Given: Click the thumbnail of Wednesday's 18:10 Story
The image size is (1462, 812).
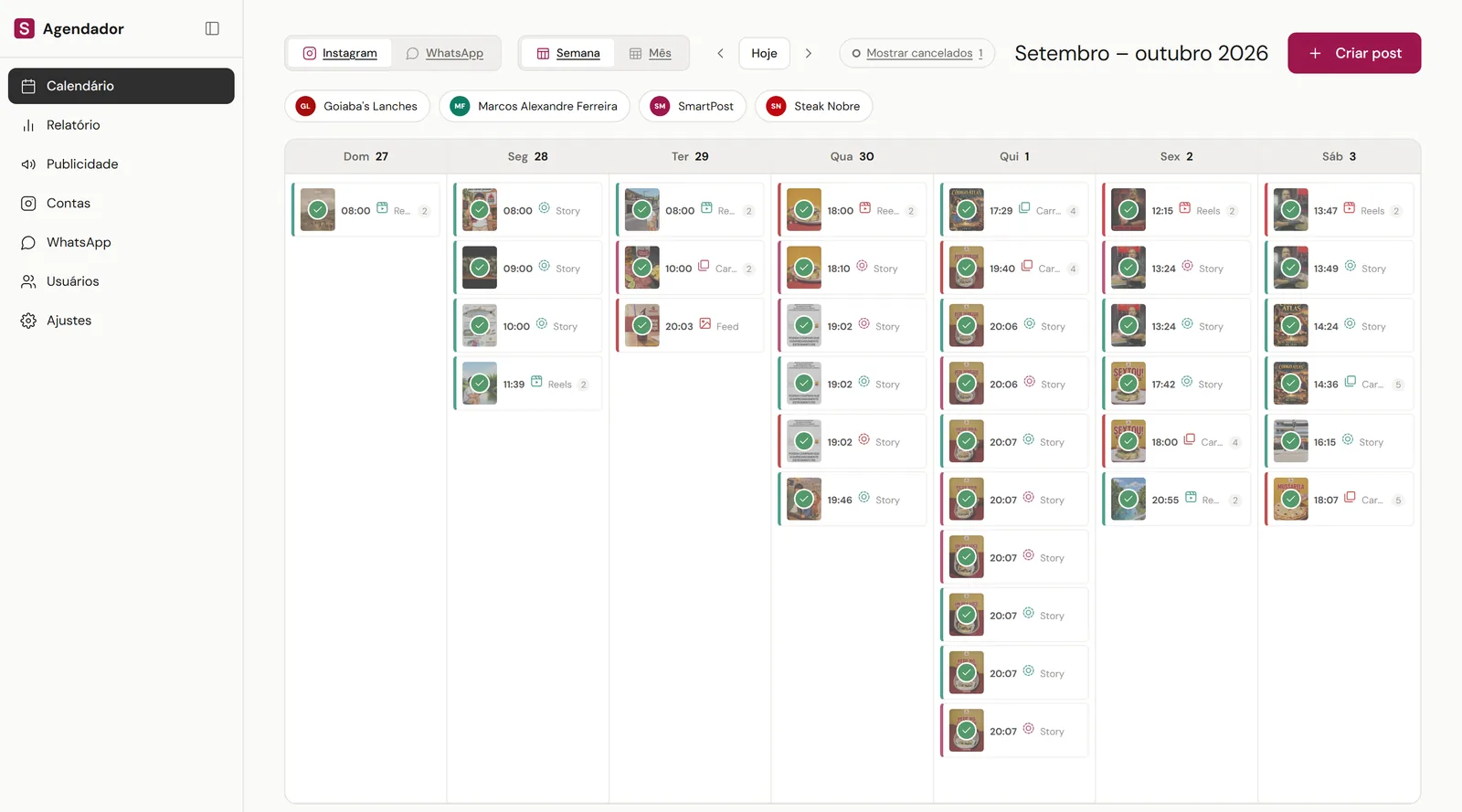Looking at the screenshot, I should (804, 268).
